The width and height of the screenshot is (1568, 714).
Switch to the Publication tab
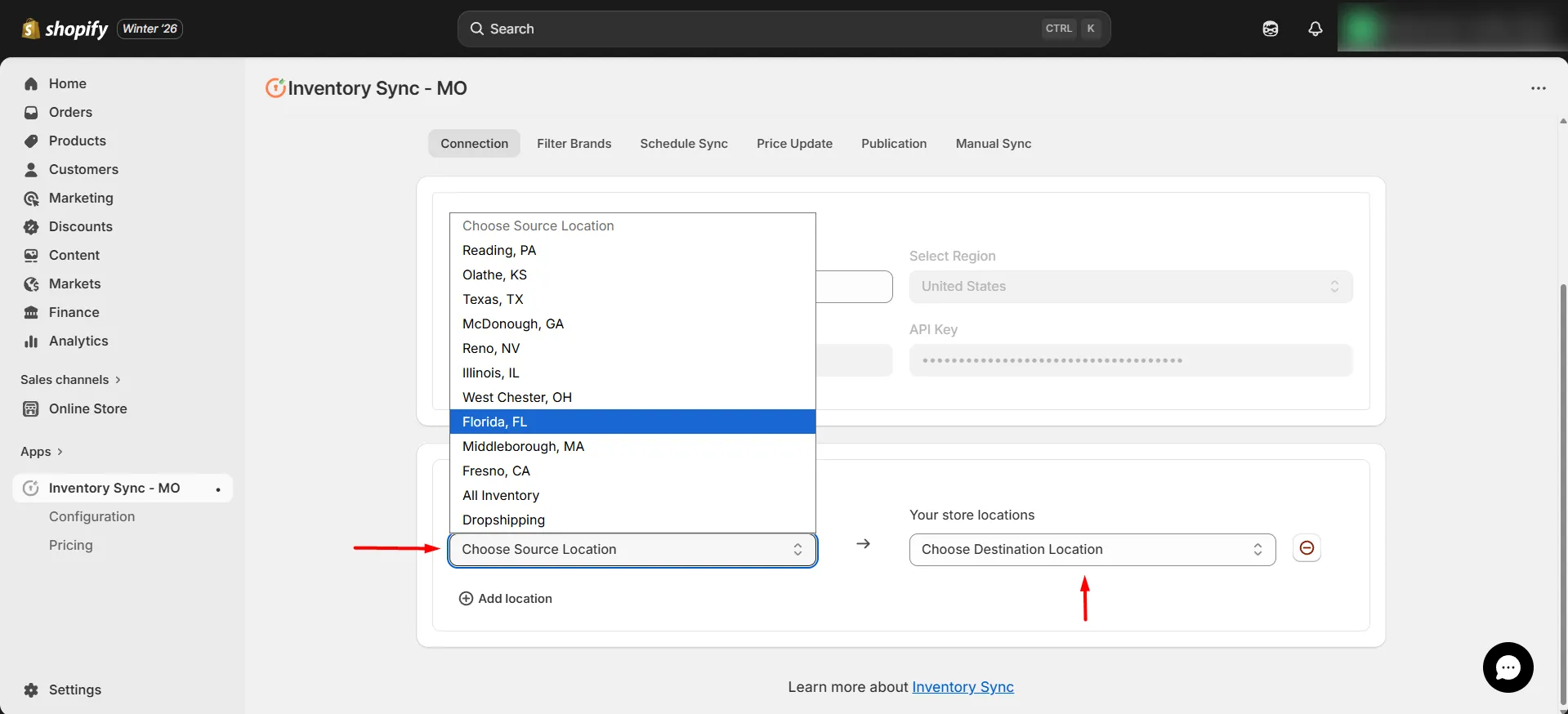894,143
